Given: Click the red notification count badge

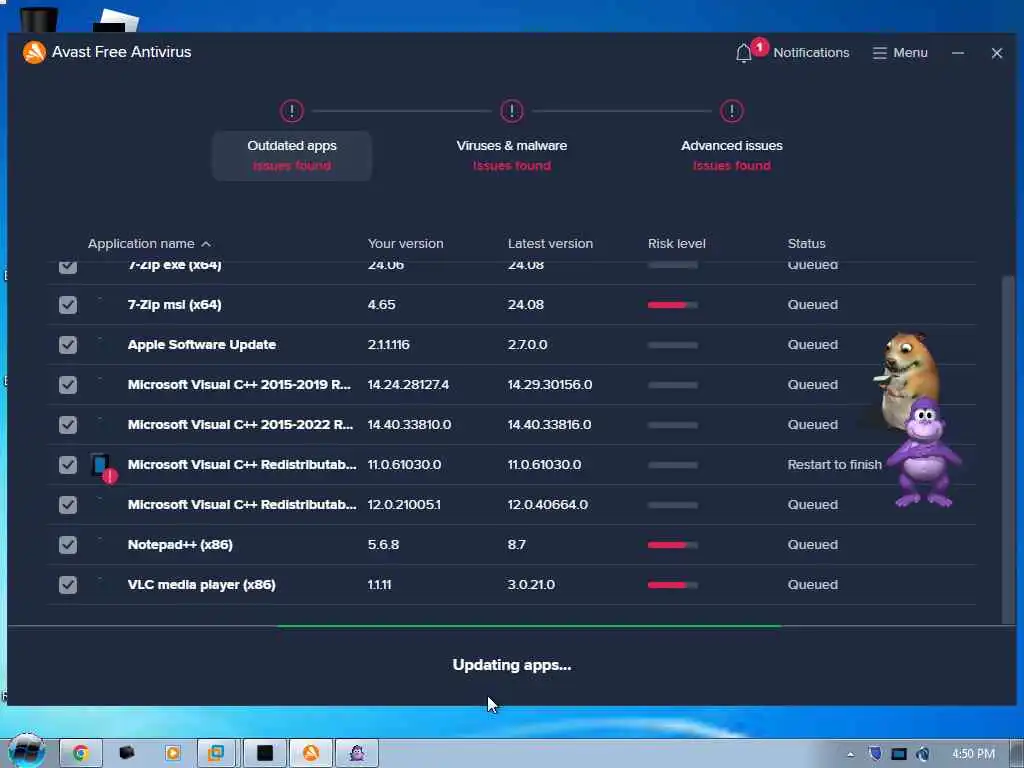Looking at the screenshot, I should tap(760, 46).
